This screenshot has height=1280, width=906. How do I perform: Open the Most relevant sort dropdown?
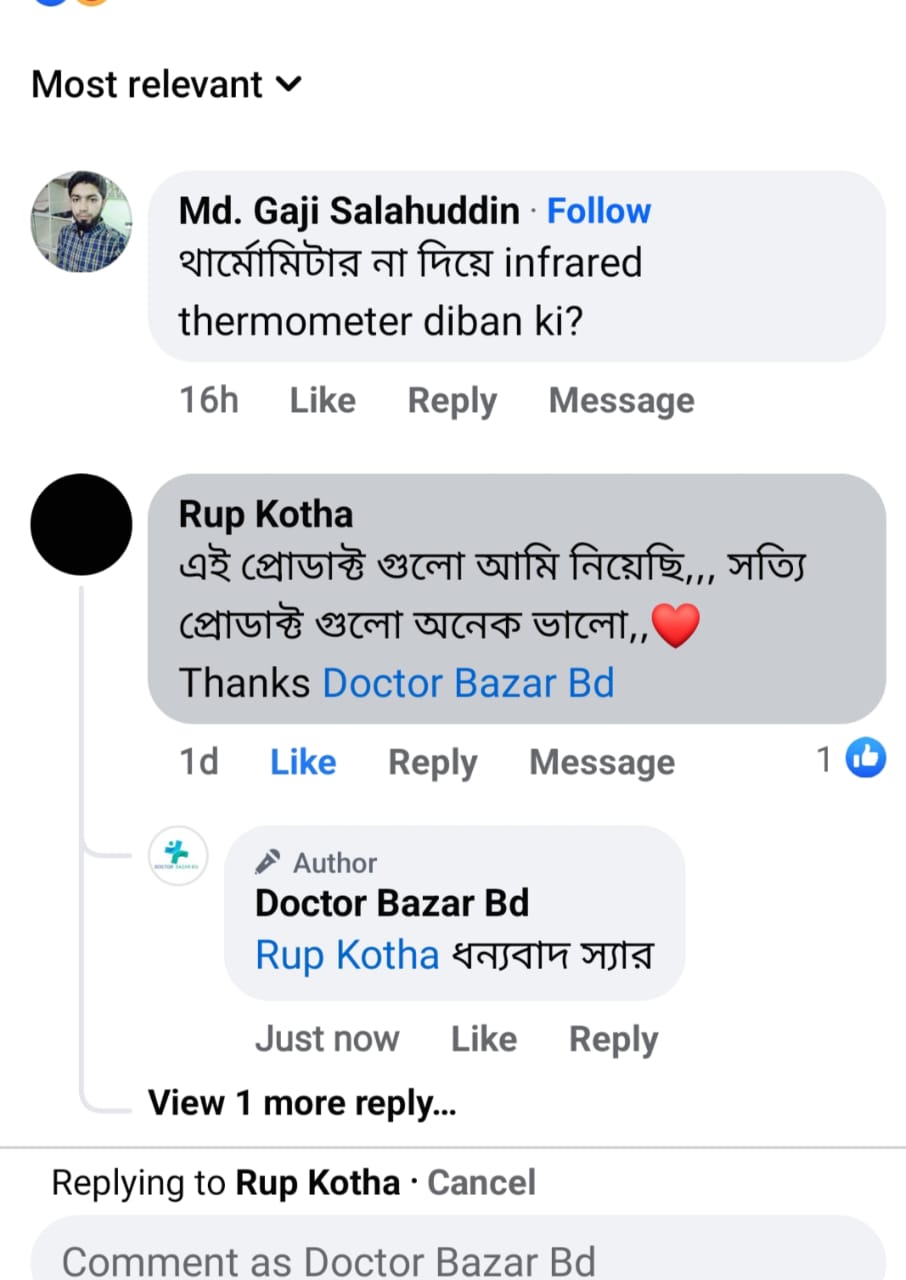pyautogui.click(x=166, y=84)
